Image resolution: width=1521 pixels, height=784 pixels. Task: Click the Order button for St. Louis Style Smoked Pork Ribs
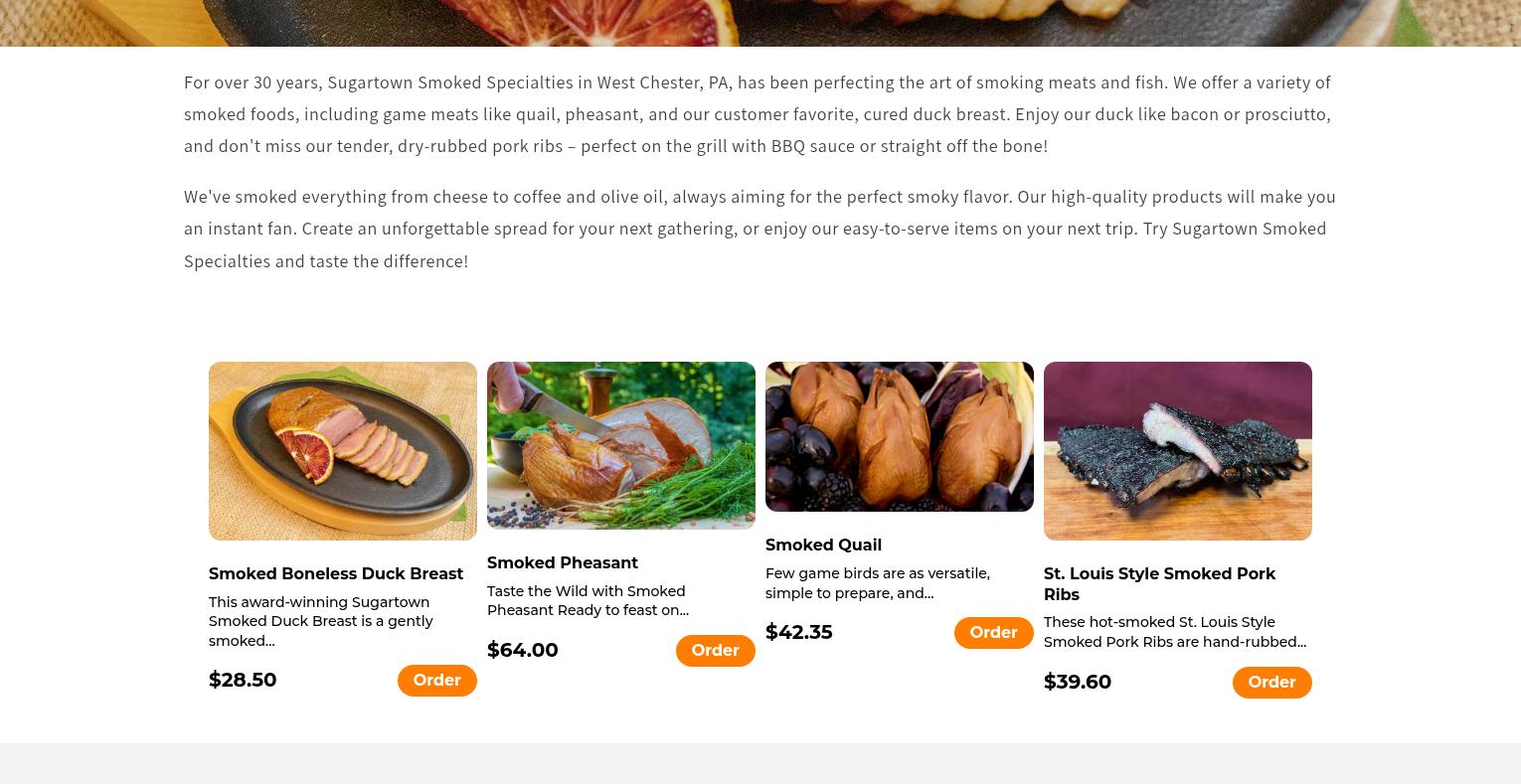point(1271,682)
